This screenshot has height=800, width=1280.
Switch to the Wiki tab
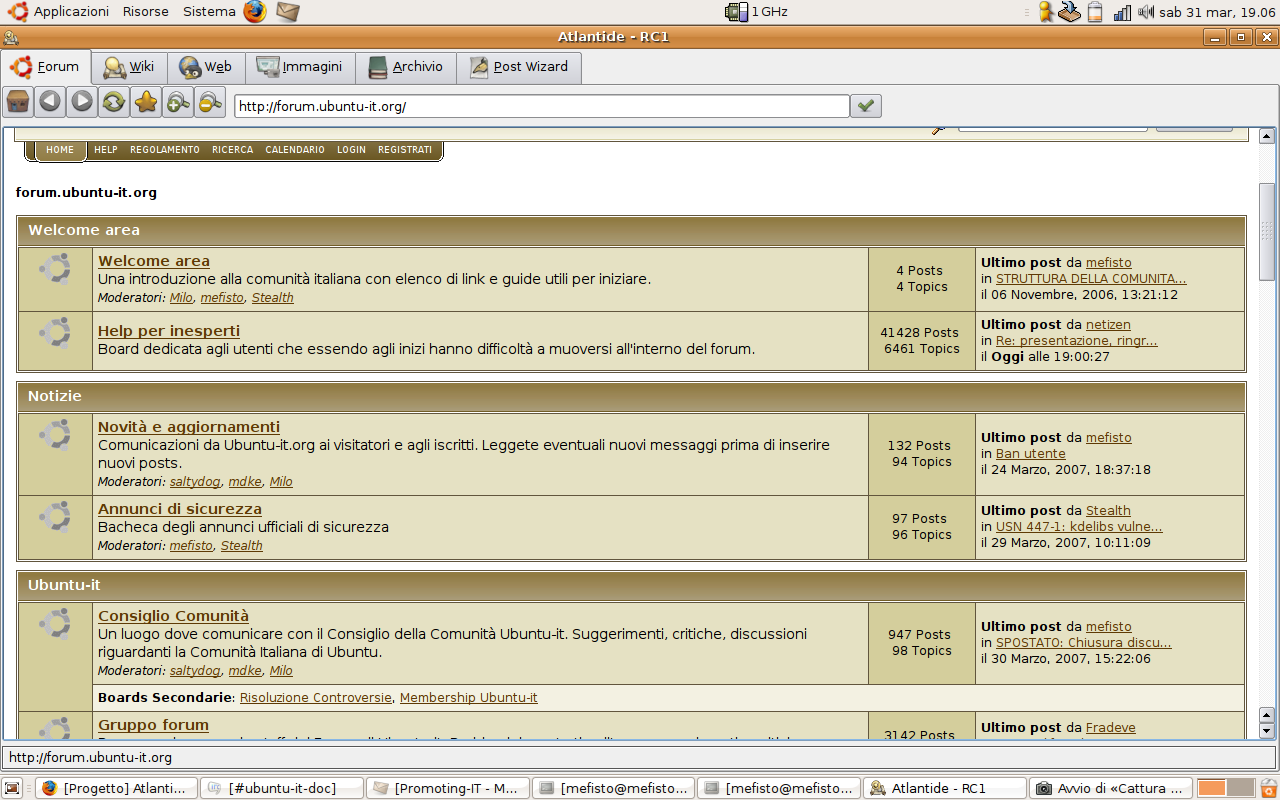129,67
